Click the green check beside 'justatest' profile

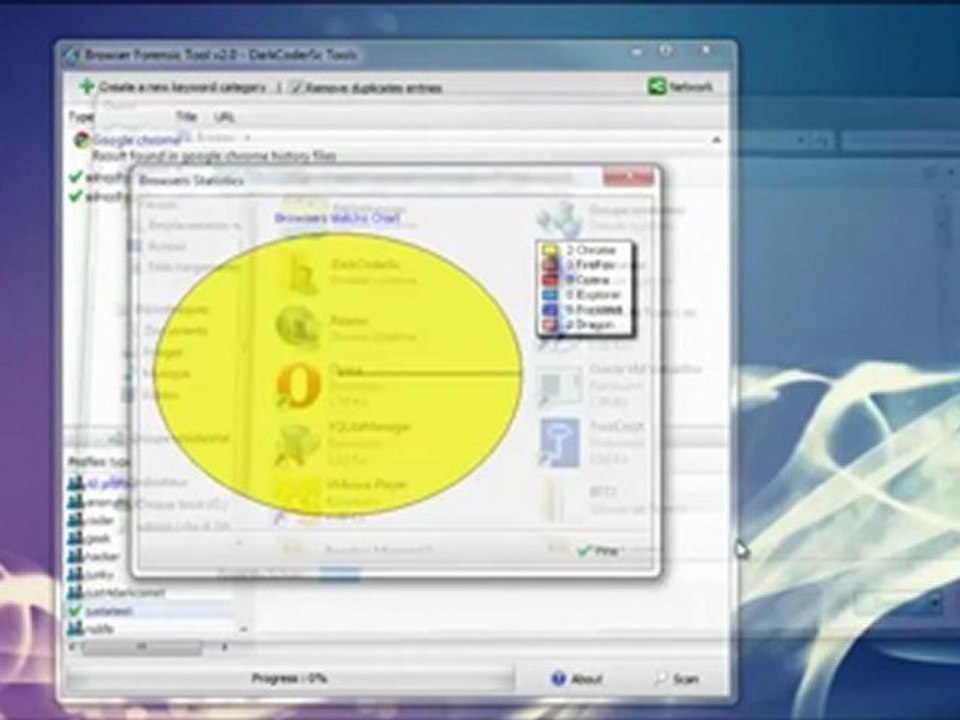(75, 610)
